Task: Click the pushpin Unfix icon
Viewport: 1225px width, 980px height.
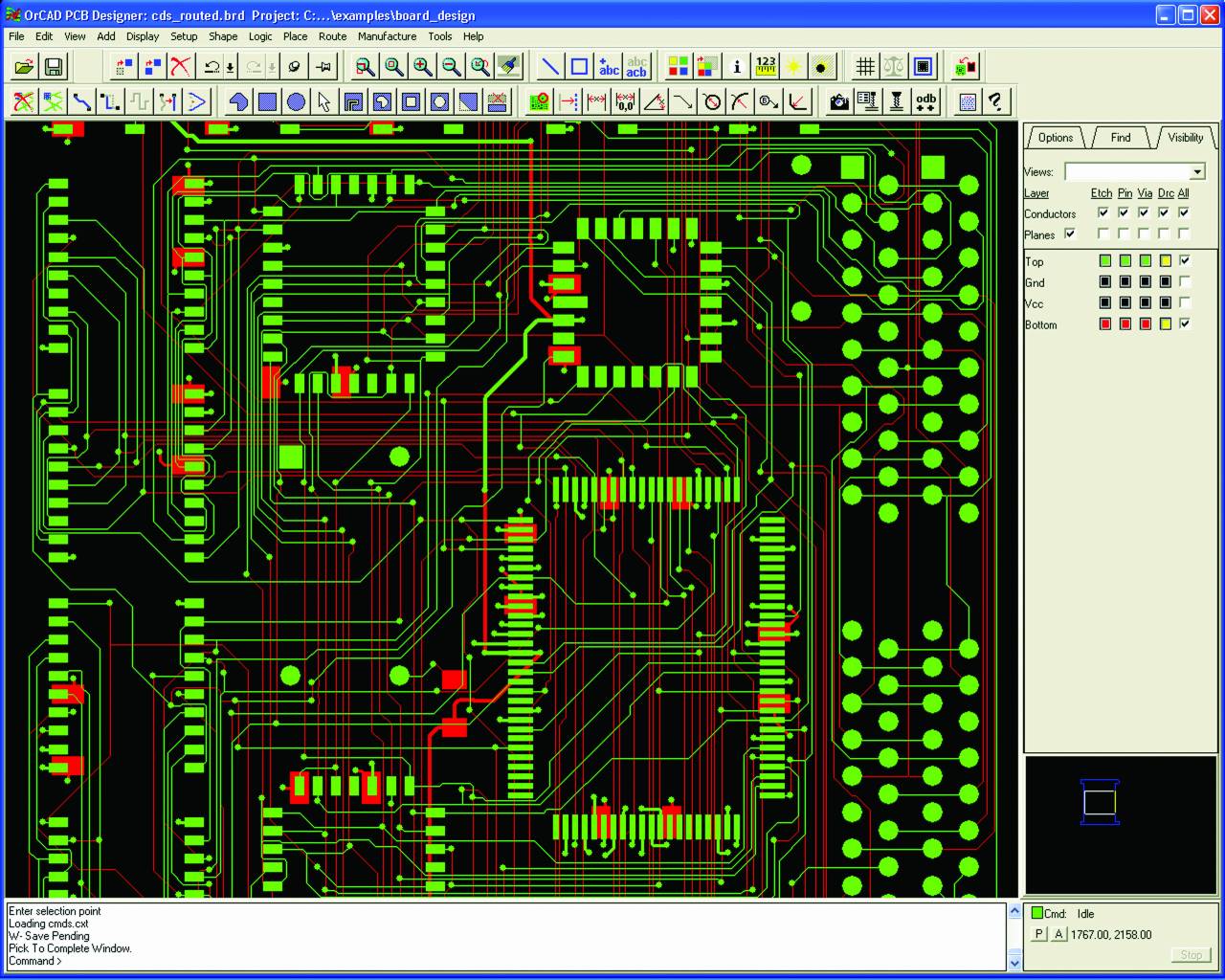Action: click(324, 66)
